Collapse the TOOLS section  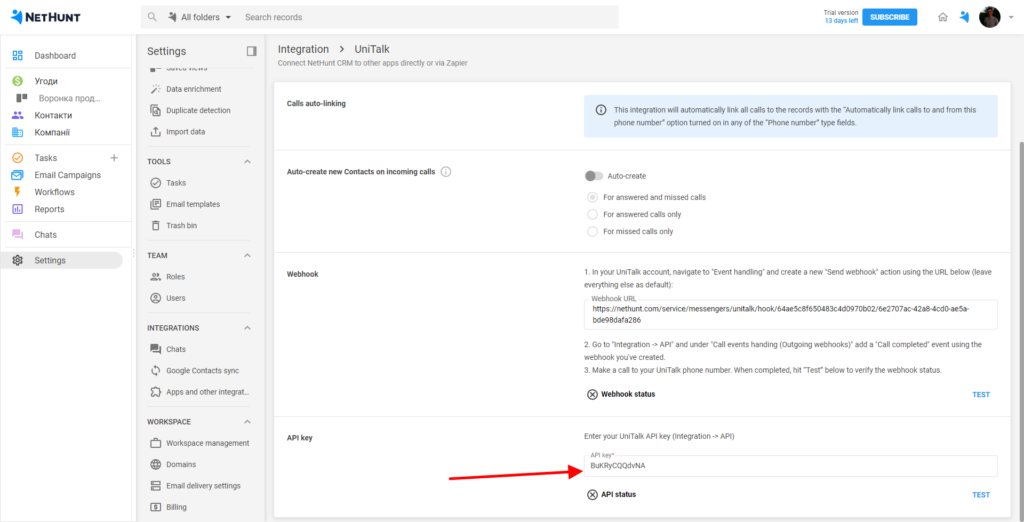pyautogui.click(x=247, y=162)
